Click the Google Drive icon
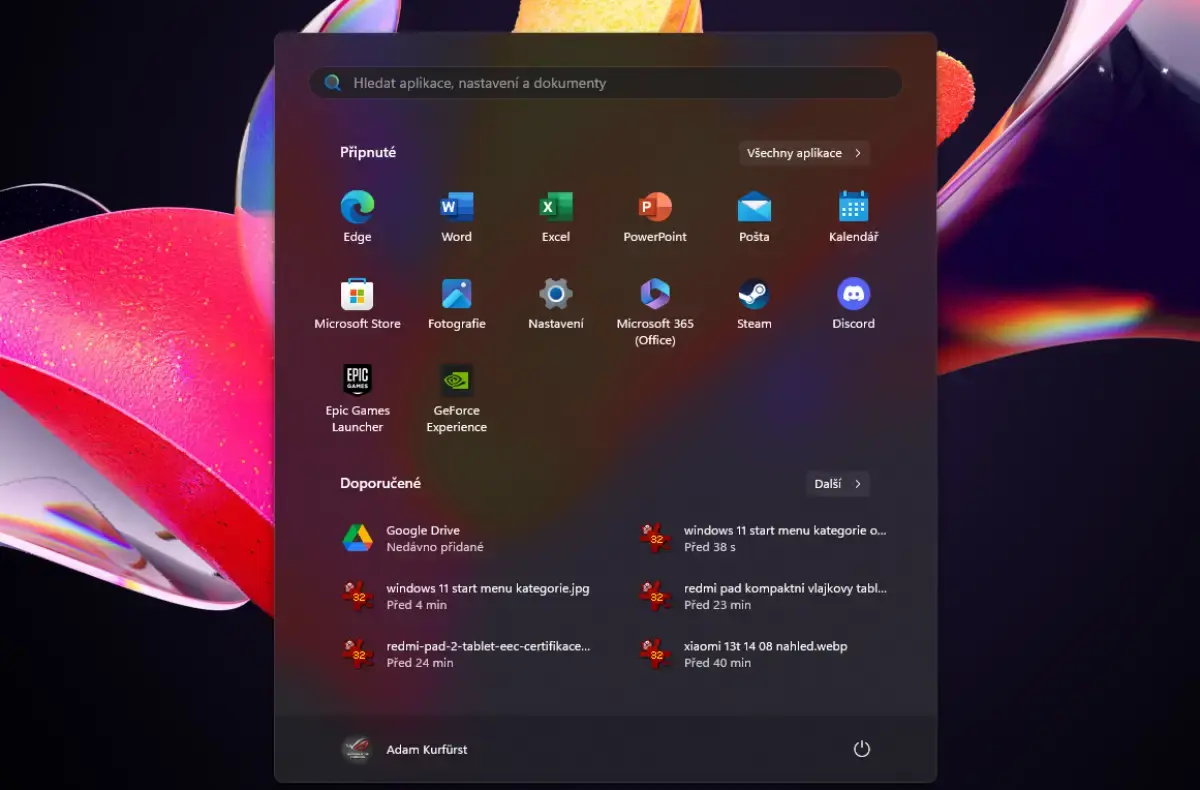The width and height of the screenshot is (1200, 790). click(358, 538)
